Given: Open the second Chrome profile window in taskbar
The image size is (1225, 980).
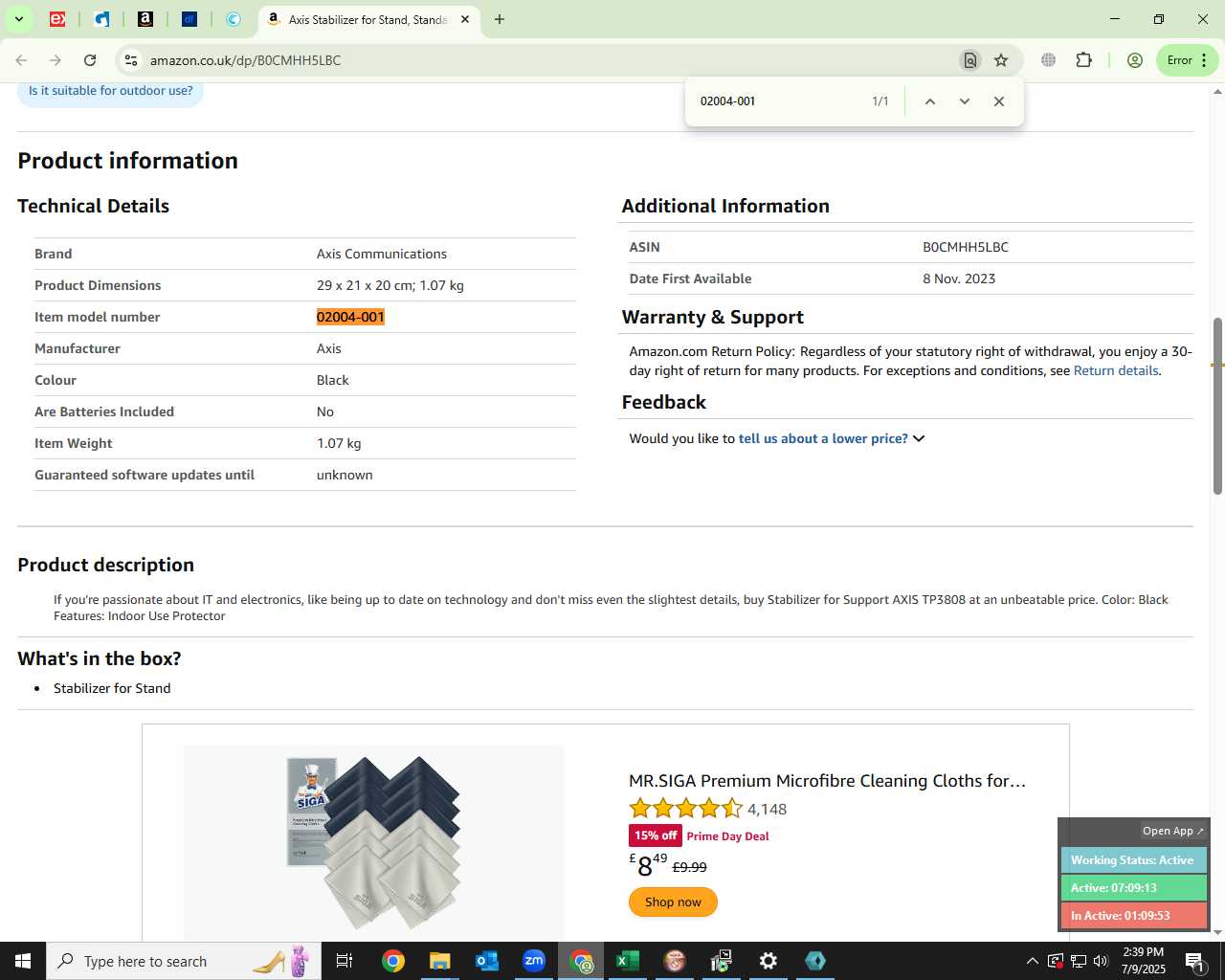Looking at the screenshot, I should [x=581, y=961].
